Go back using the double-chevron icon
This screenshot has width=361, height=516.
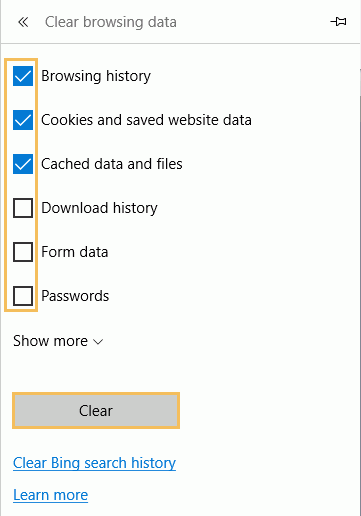tap(23, 22)
